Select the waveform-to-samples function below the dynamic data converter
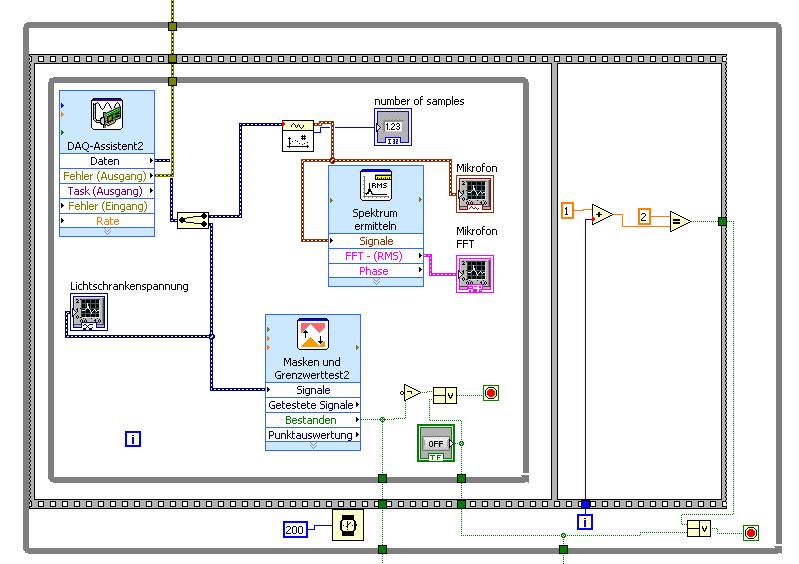This screenshot has height=564, width=799. pyautogui.click(x=298, y=141)
